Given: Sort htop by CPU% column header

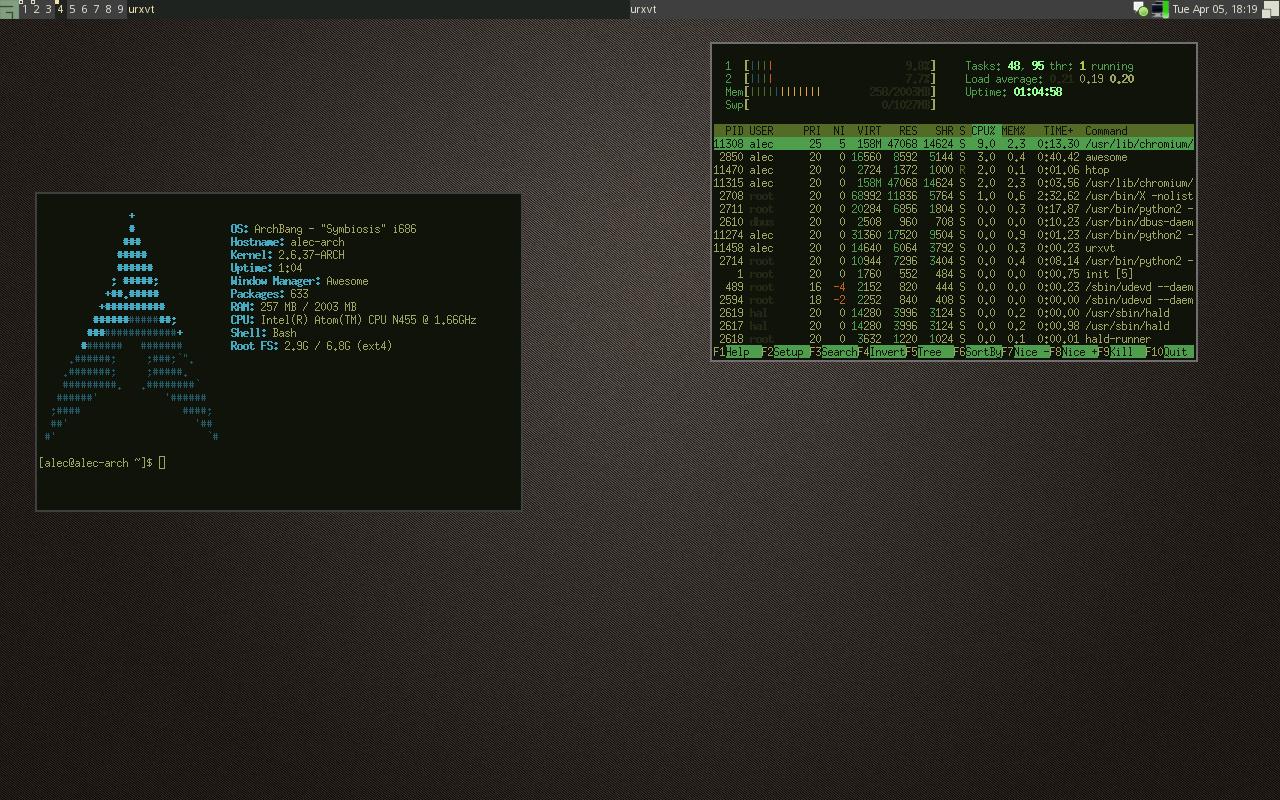Looking at the screenshot, I should [x=983, y=131].
